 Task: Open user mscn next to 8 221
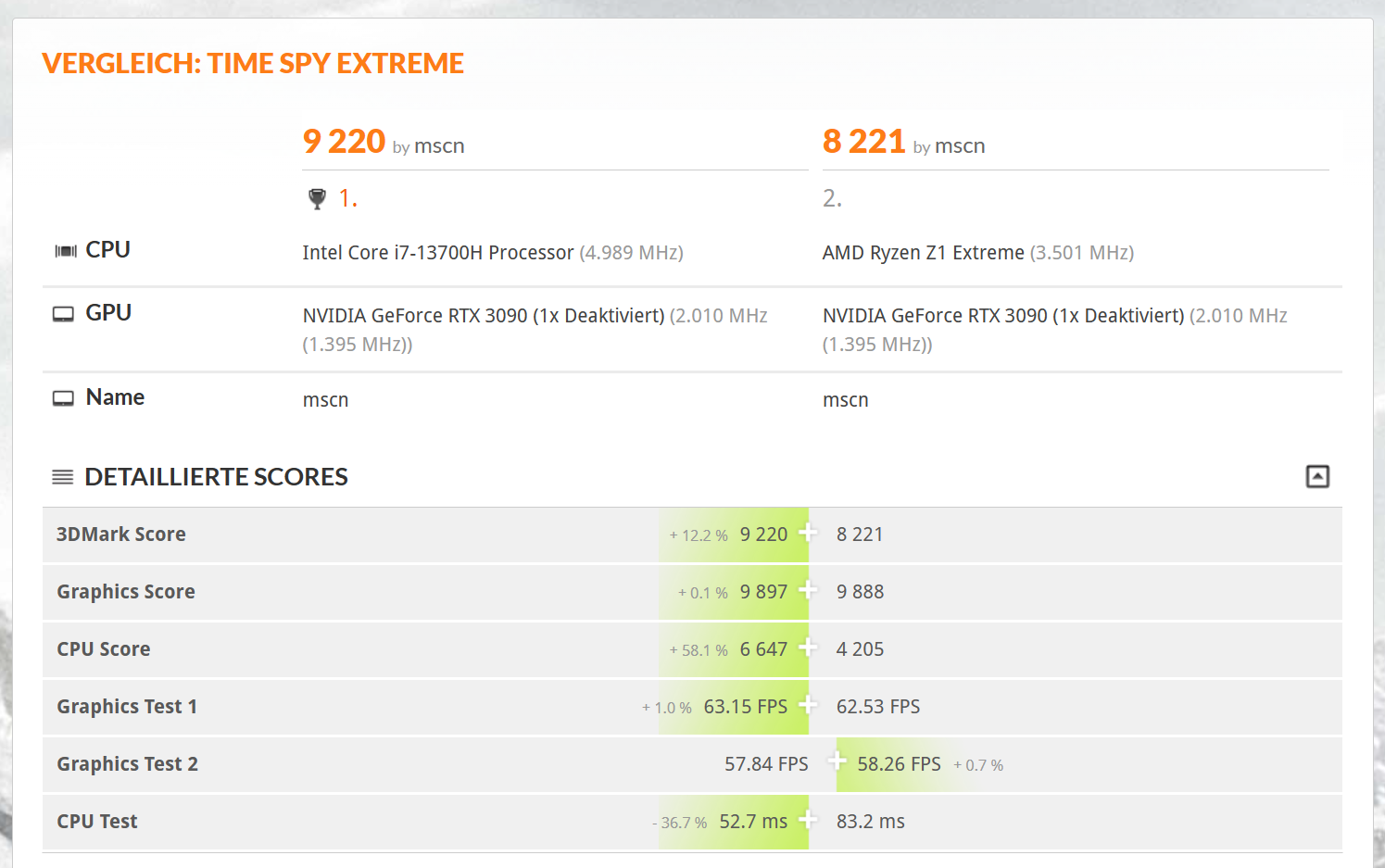coord(960,146)
